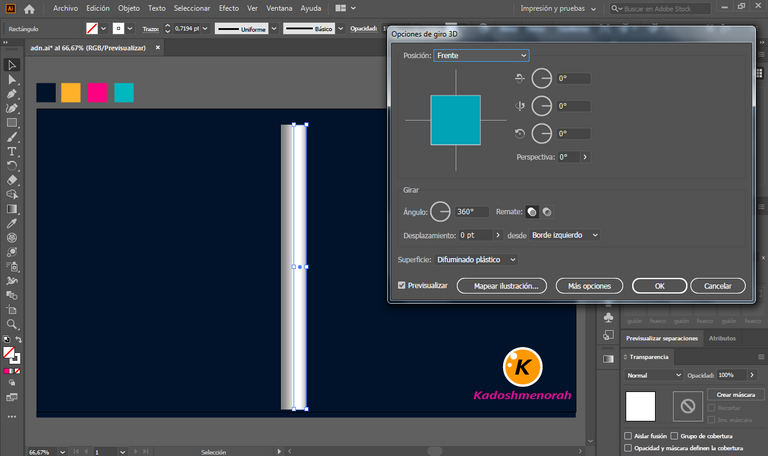Select the Eraser tool
Screen dimensions: 768x456
[12, 180]
